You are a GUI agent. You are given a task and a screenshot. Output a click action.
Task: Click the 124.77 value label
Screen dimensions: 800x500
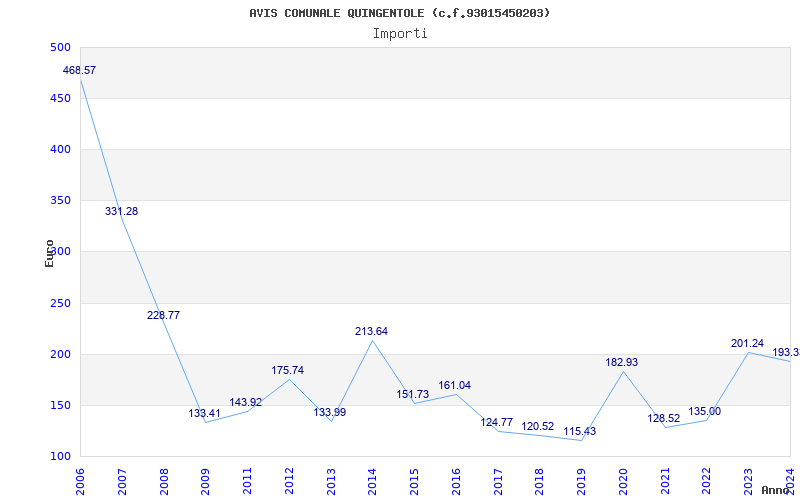coord(496,422)
